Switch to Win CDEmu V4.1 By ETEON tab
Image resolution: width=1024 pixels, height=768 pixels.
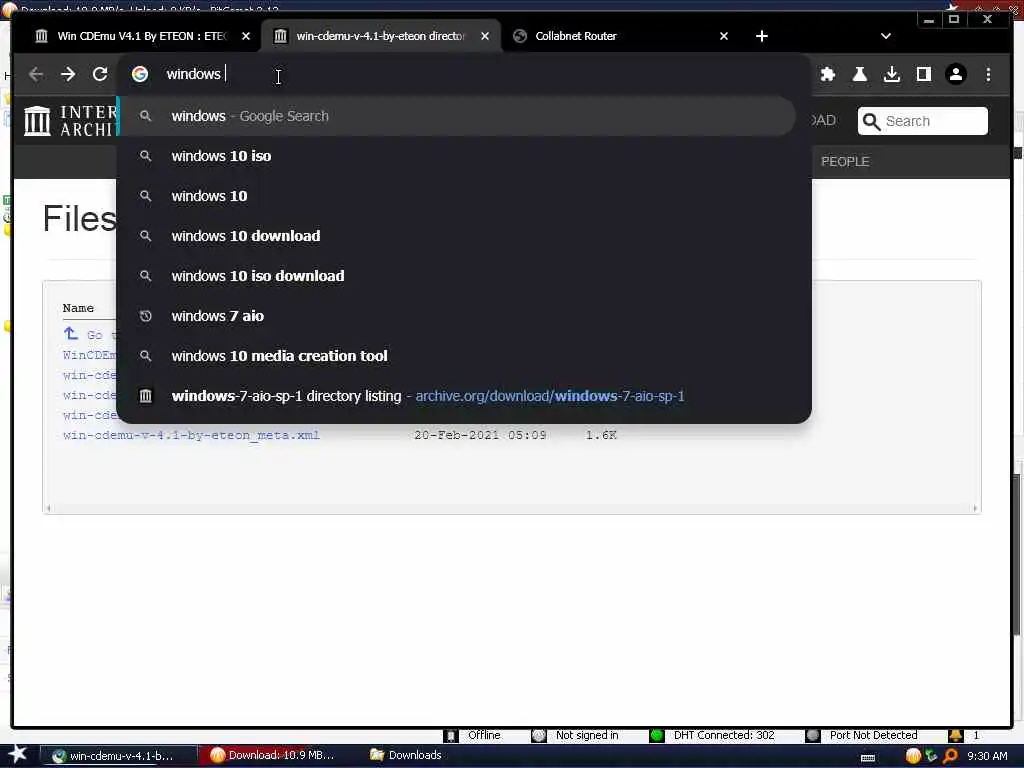[x=142, y=36]
